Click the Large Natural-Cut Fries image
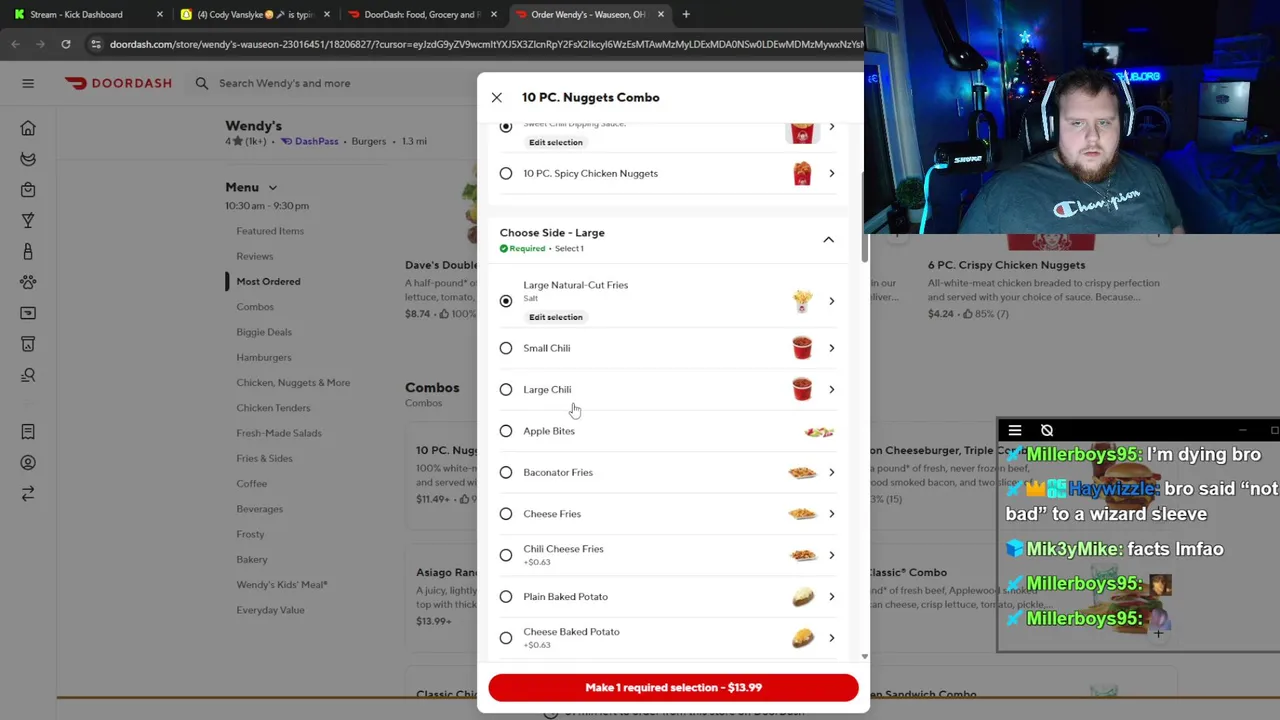Screen dimensions: 1280x720 coord(802,301)
